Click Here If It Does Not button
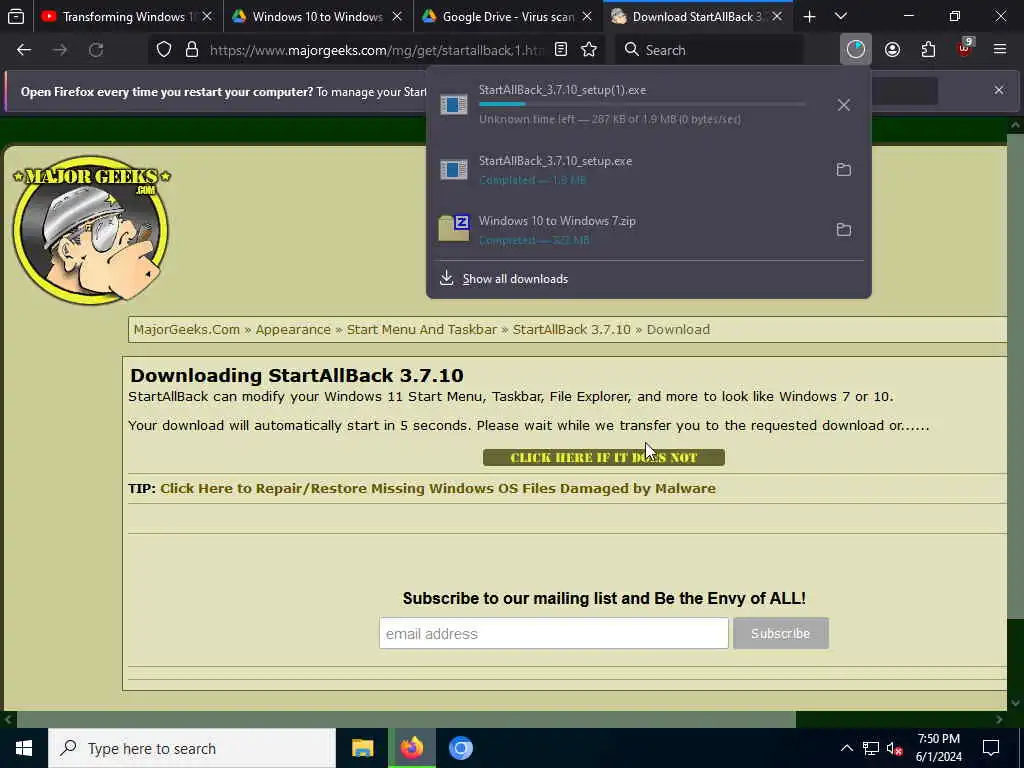This screenshot has height=768, width=1024. pyautogui.click(x=604, y=458)
